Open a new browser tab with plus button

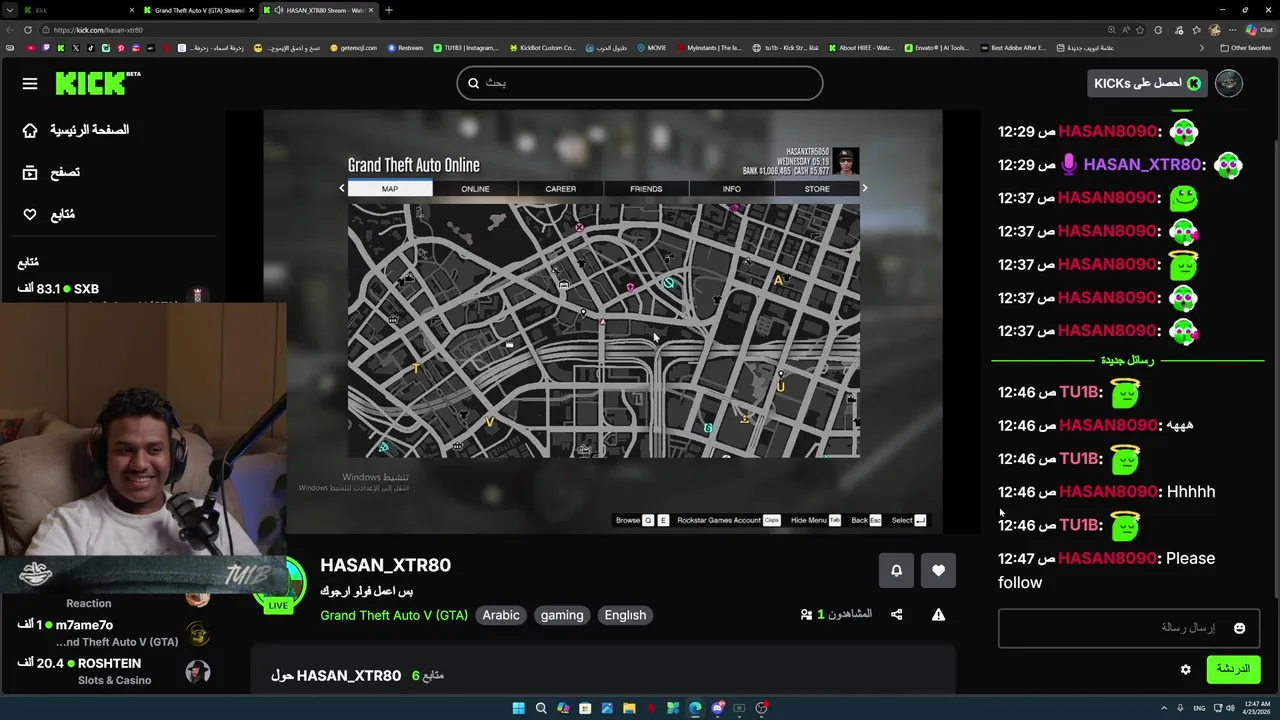389,10
